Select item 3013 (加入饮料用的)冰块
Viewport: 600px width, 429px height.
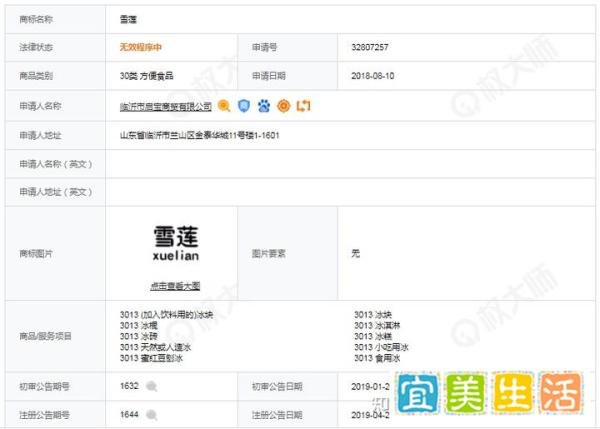[x=166, y=315]
